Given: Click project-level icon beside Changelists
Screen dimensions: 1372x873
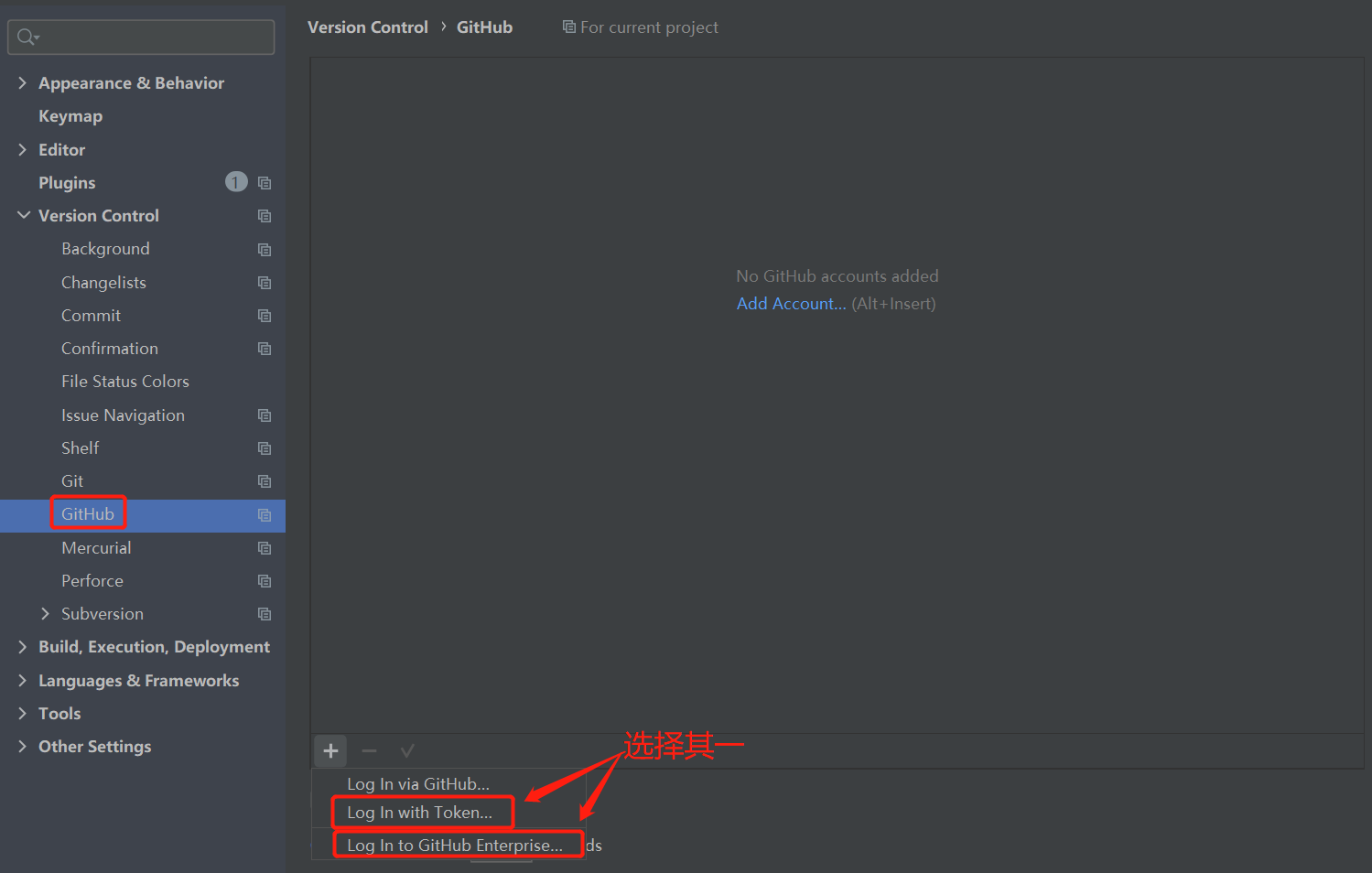Looking at the screenshot, I should tap(265, 283).
